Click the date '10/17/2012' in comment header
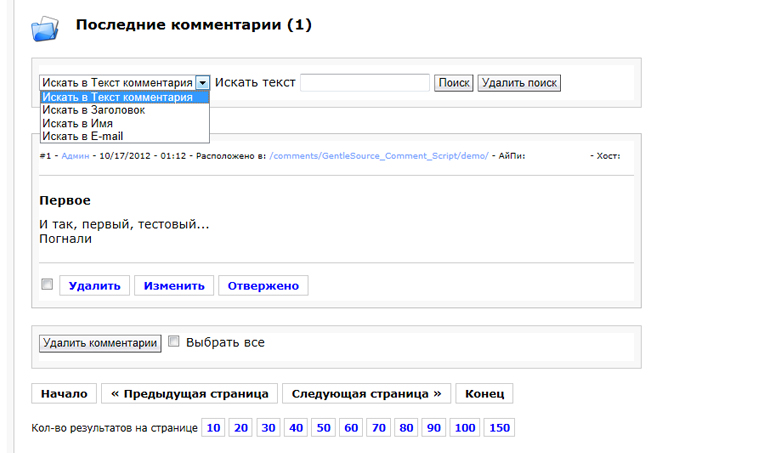Screen dimensions: 760x453 click(x=125, y=156)
